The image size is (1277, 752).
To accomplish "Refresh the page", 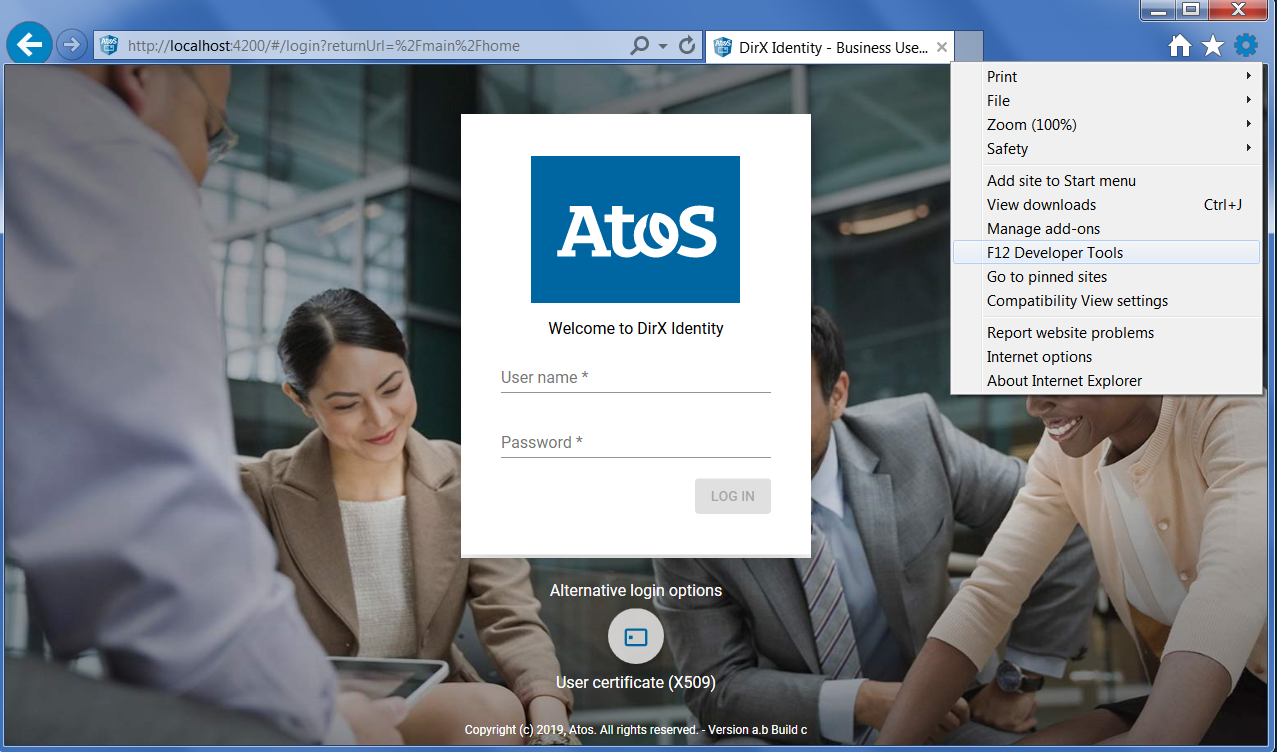I will pos(686,45).
